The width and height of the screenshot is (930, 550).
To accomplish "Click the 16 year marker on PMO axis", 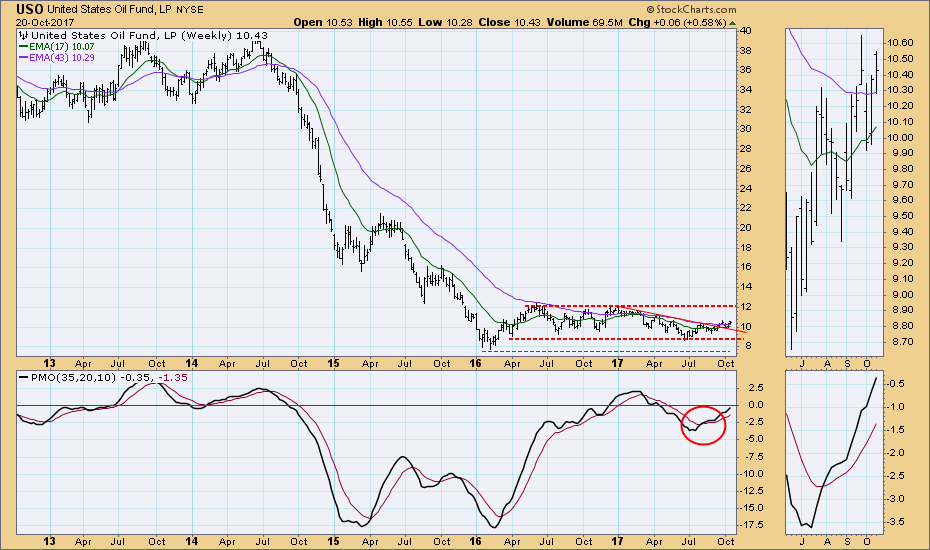I will click(475, 539).
